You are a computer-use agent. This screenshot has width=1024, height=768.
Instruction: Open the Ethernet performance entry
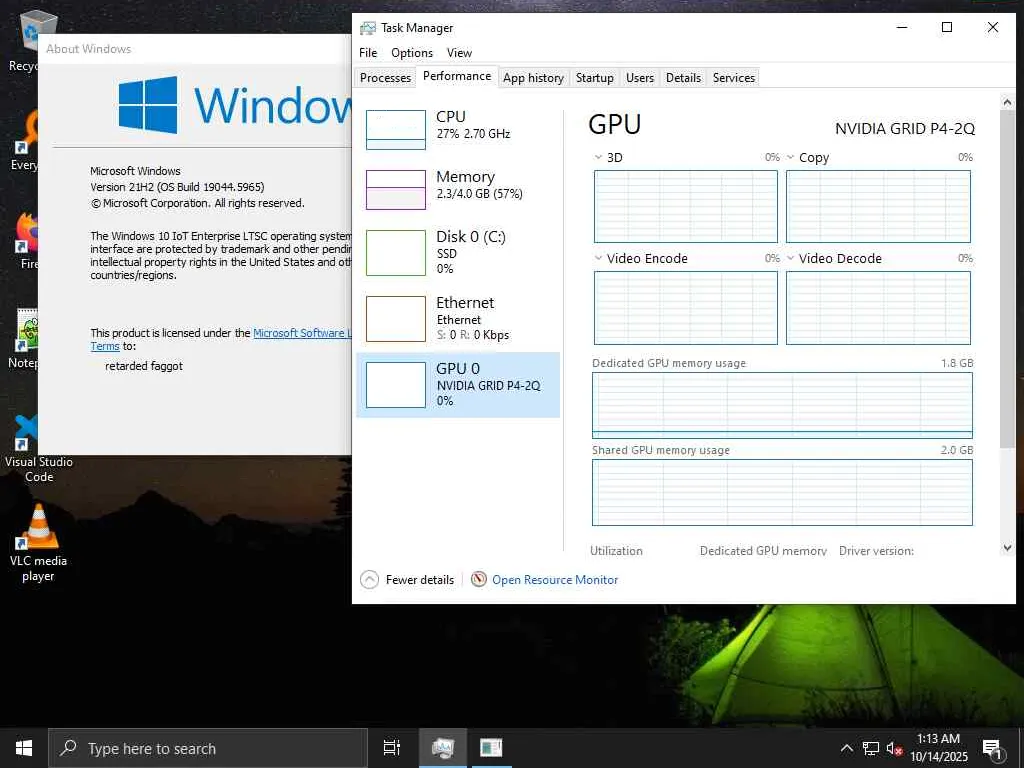pyautogui.click(x=458, y=319)
